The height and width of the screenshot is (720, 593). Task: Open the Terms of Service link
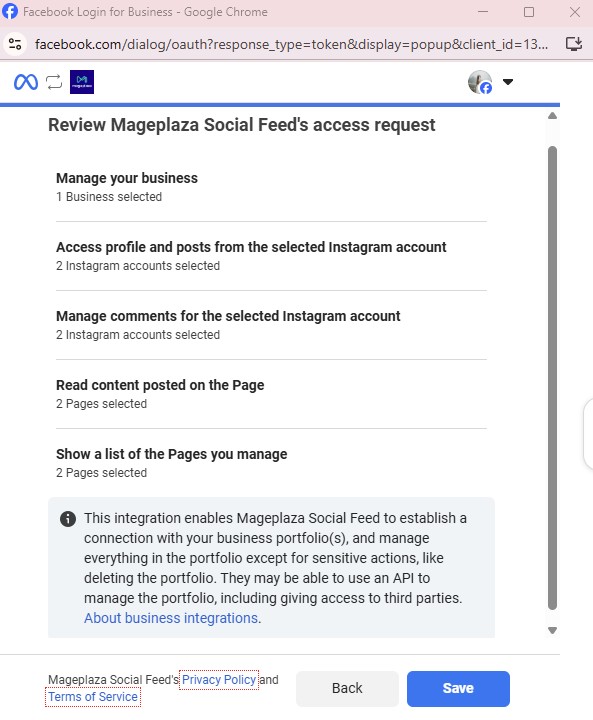point(93,697)
